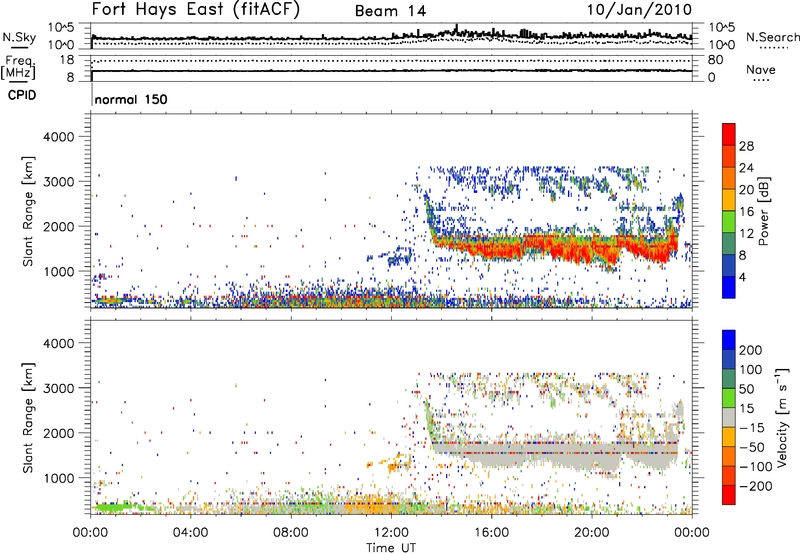Click the '08:00' time axis tick label
The height and width of the screenshot is (554, 800).
(x=291, y=533)
